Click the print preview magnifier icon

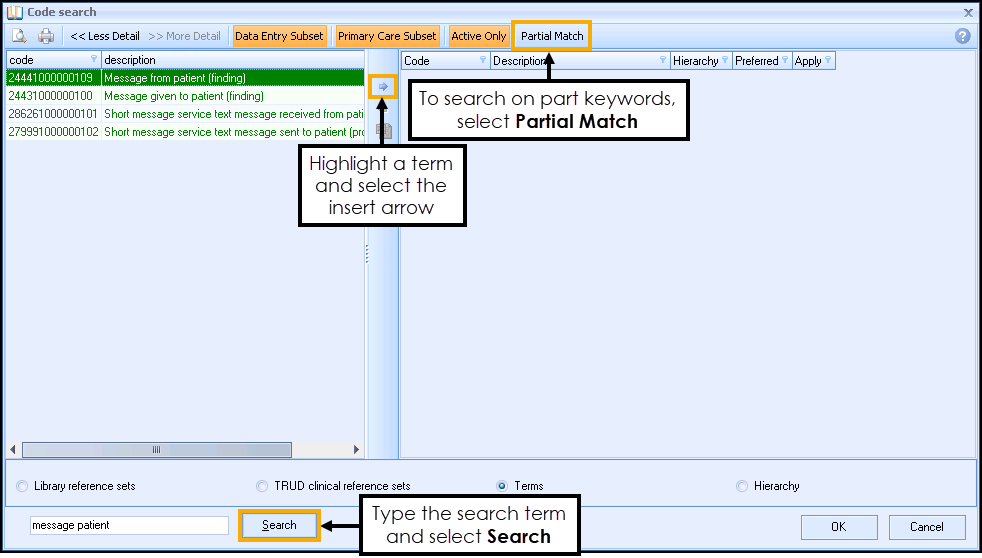click(19, 36)
